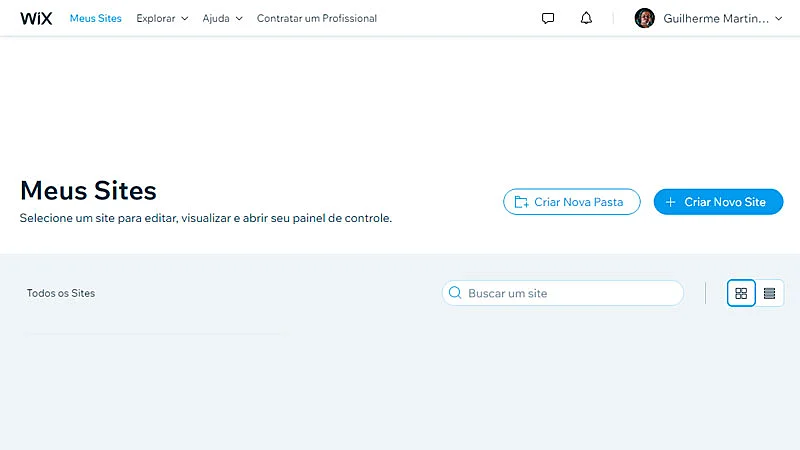Open Contratar um Profissional link
The height and width of the screenshot is (450, 800).
coord(317,18)
